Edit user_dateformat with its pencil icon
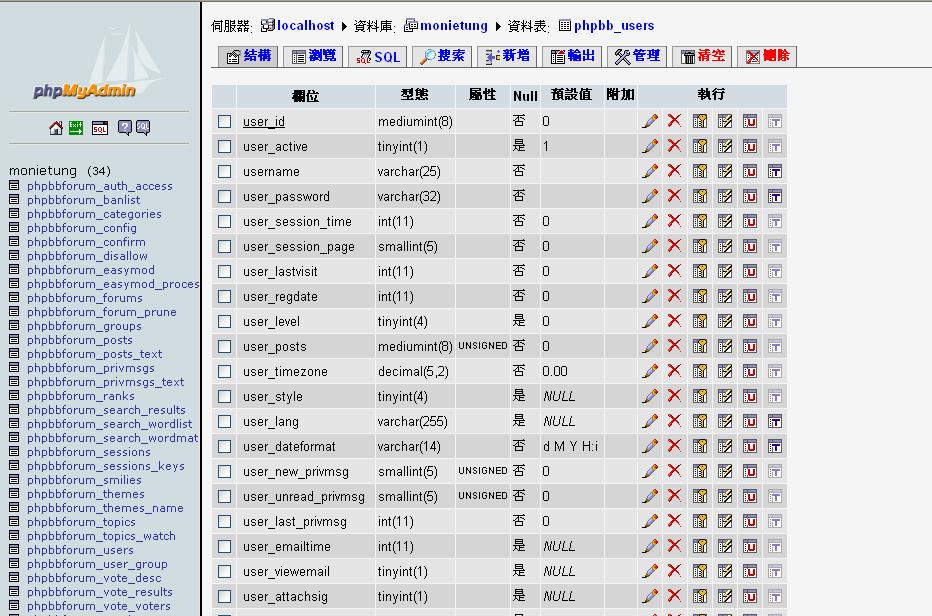This screenshot has height=616, width=932. [650, 446]
